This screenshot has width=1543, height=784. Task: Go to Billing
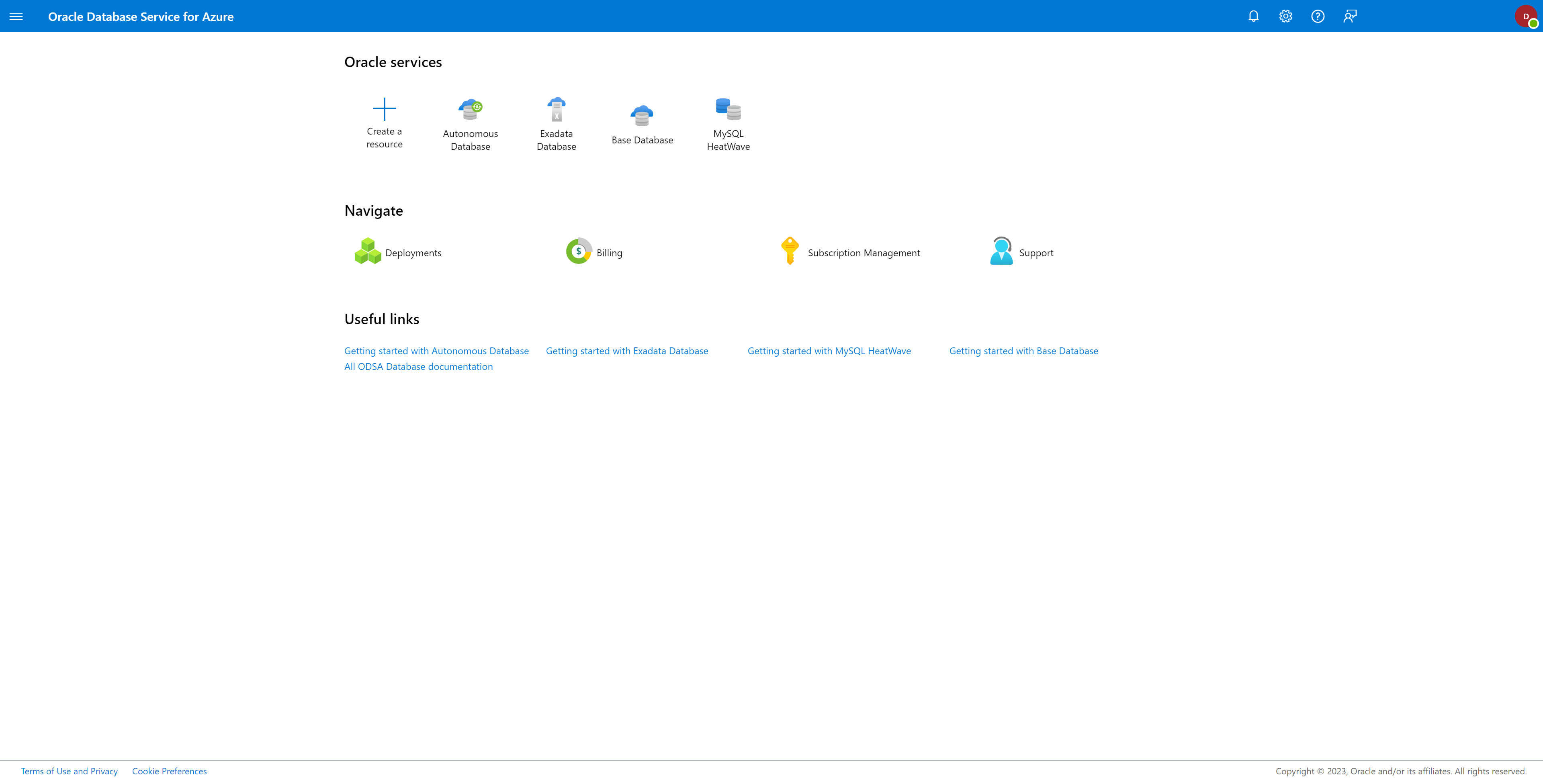[x=609, y=253]
